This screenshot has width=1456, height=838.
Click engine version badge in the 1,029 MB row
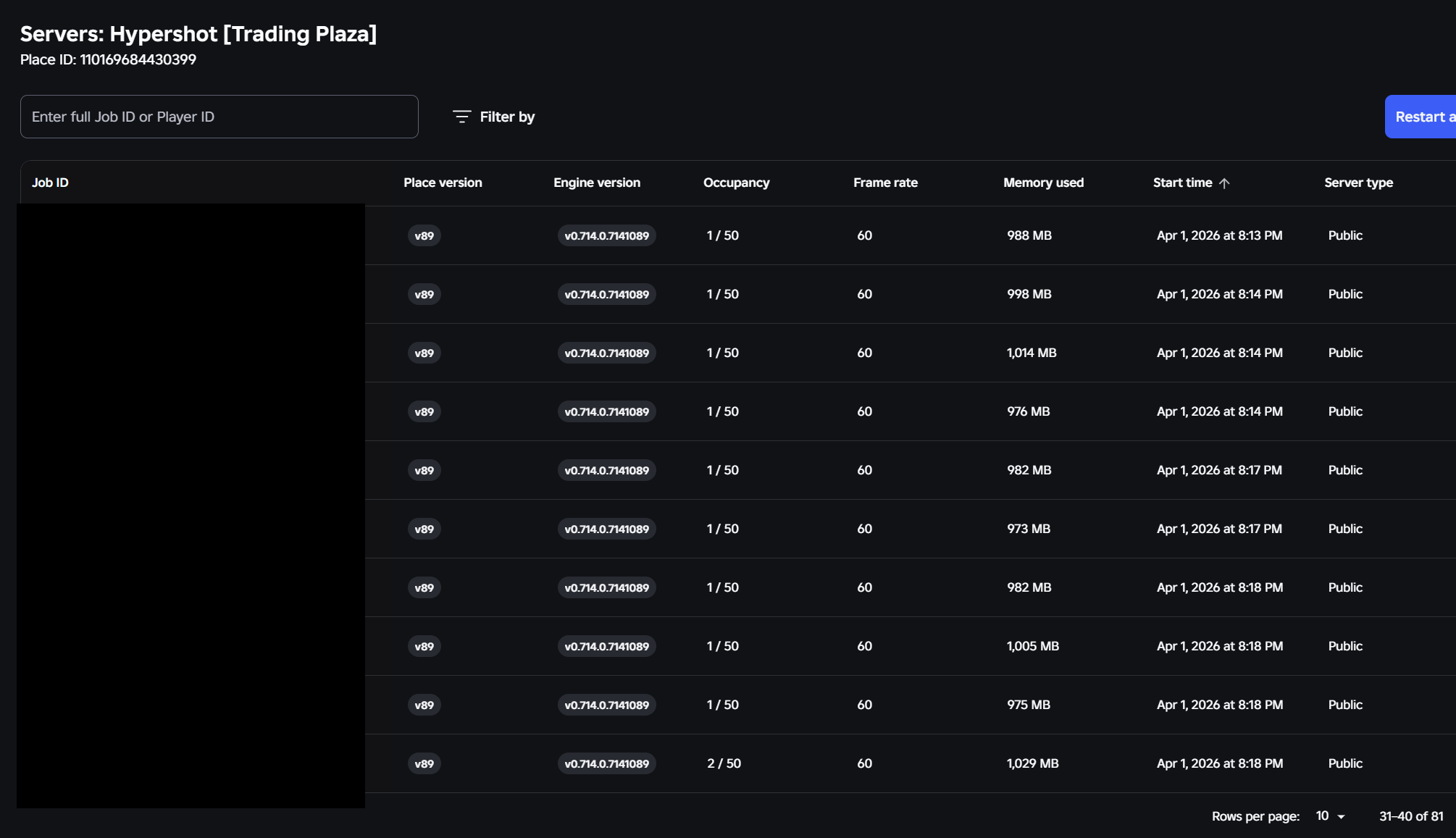click(x=606, y=763)
